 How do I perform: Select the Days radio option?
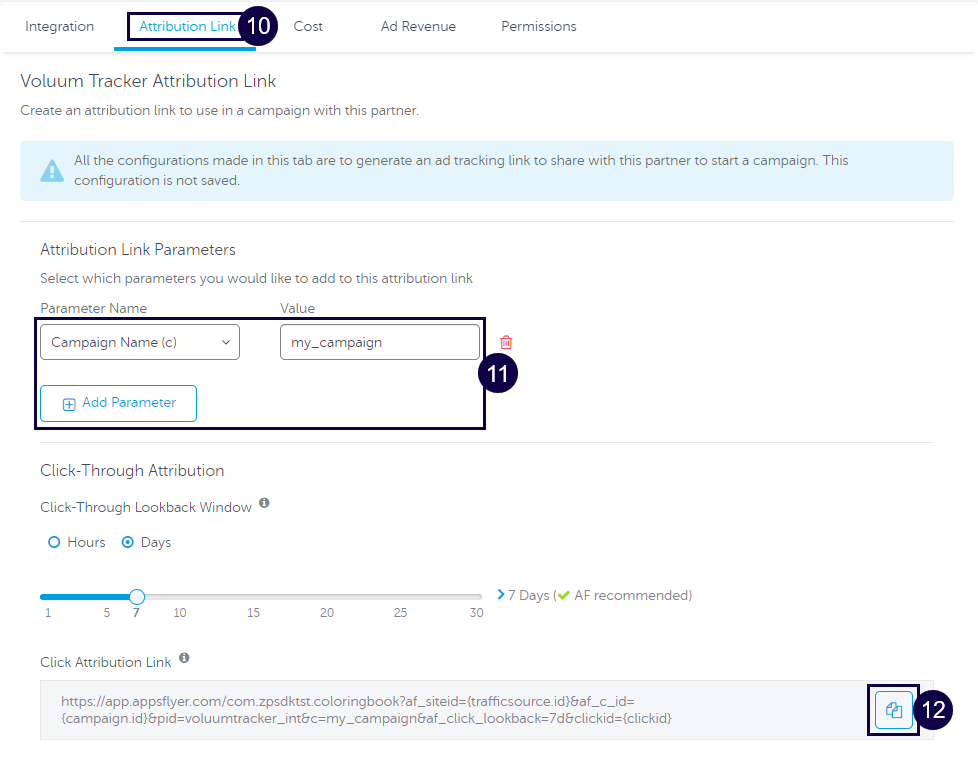coord(128,542)
